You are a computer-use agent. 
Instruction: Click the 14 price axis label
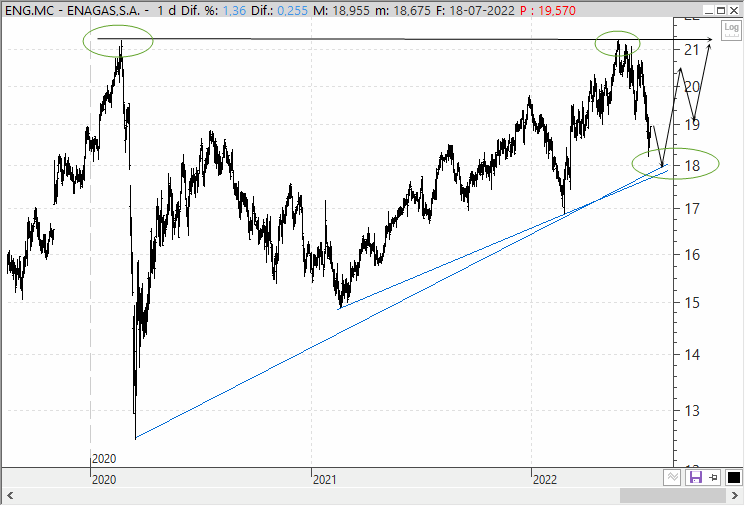(x=692, y=354)
